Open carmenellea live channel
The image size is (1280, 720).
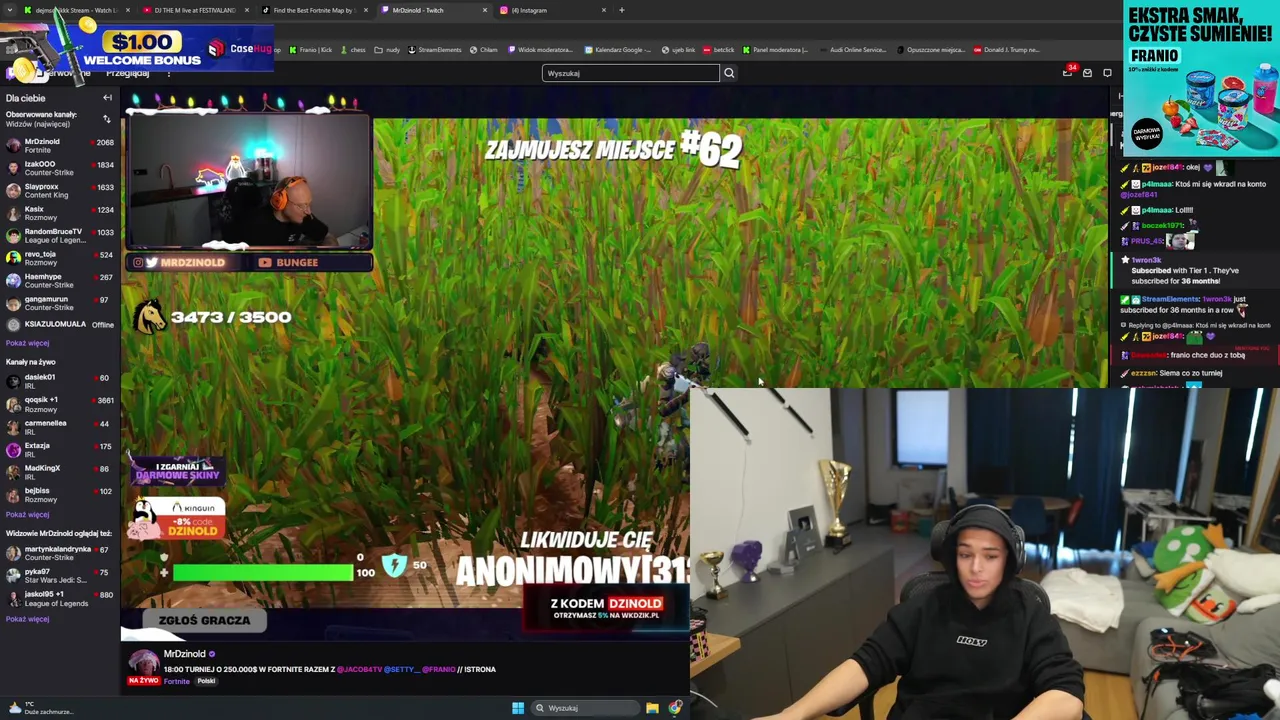(59, 427)
